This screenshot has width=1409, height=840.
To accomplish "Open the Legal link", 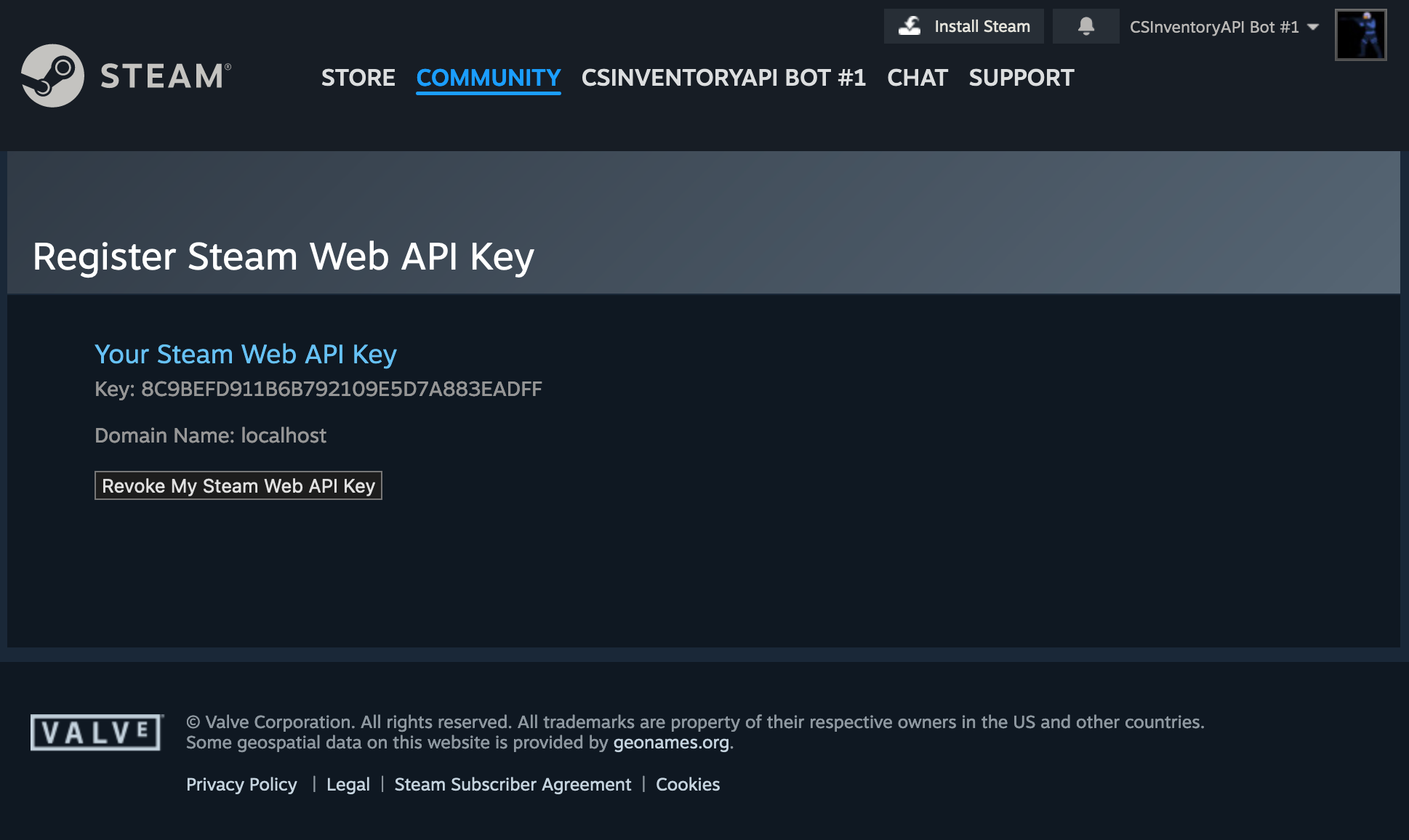I will [348, 785].
